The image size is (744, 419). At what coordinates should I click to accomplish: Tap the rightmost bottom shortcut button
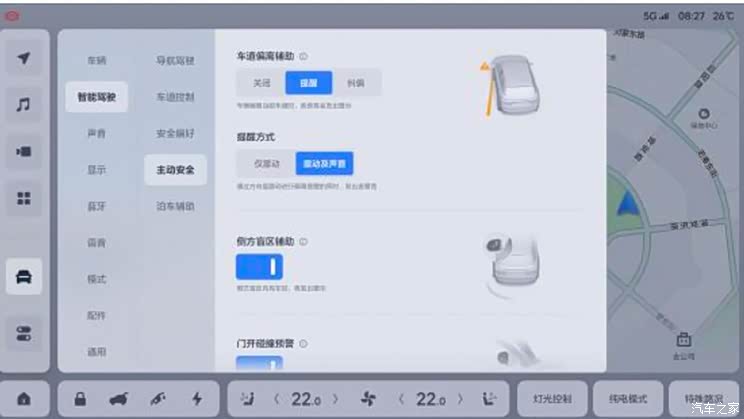pyautogui.click(x=705, y=399)
